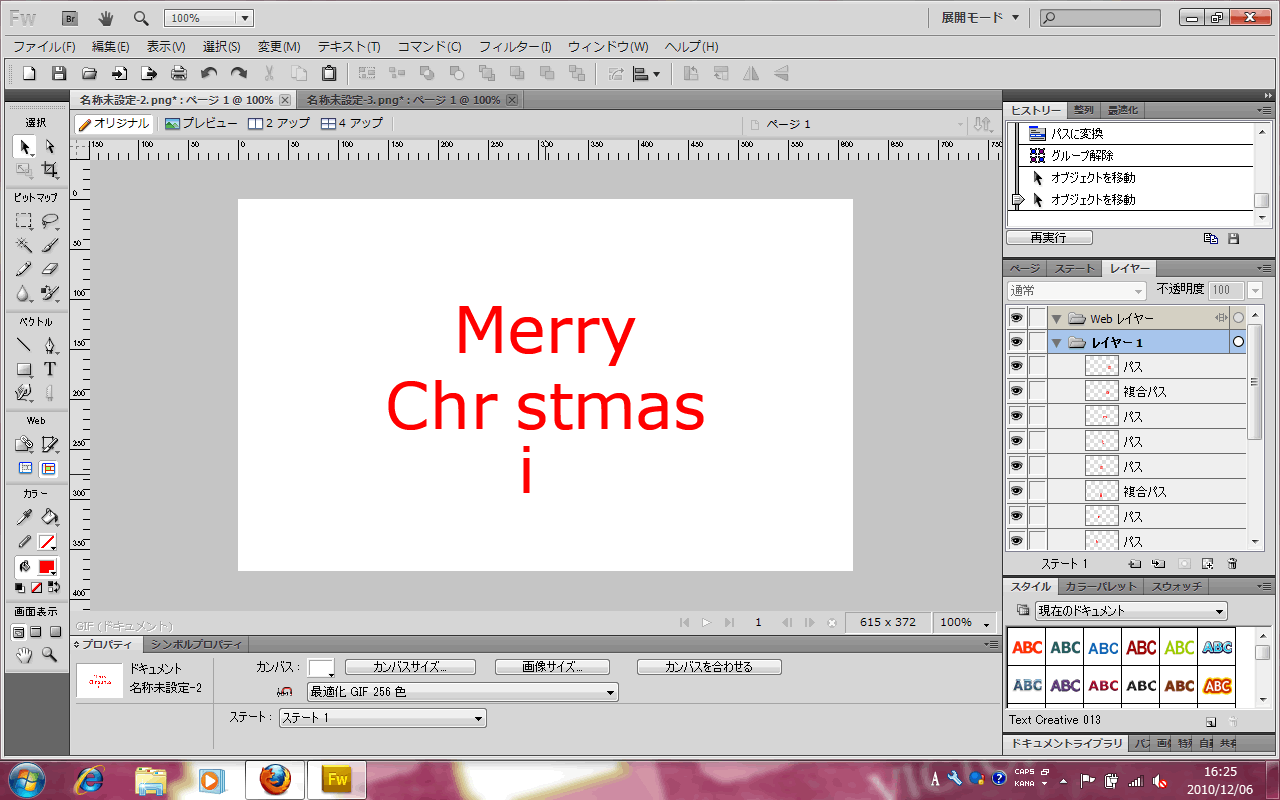Collapse the Web レイヤー triangle

(x=1056, y=319)
